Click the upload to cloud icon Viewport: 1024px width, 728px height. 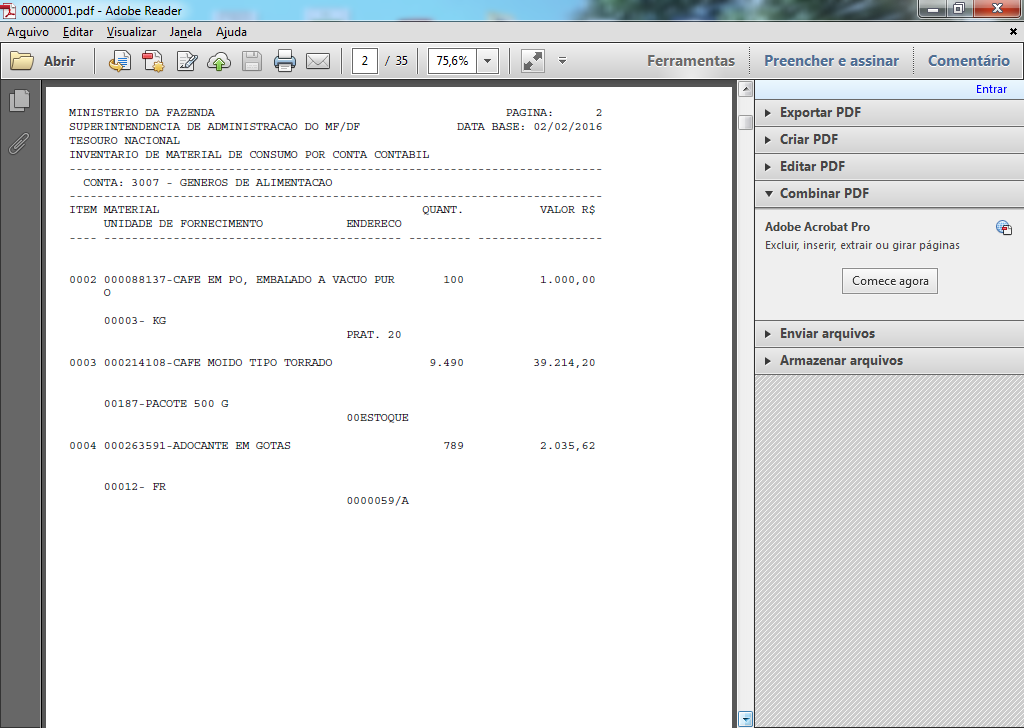[219, 61]
